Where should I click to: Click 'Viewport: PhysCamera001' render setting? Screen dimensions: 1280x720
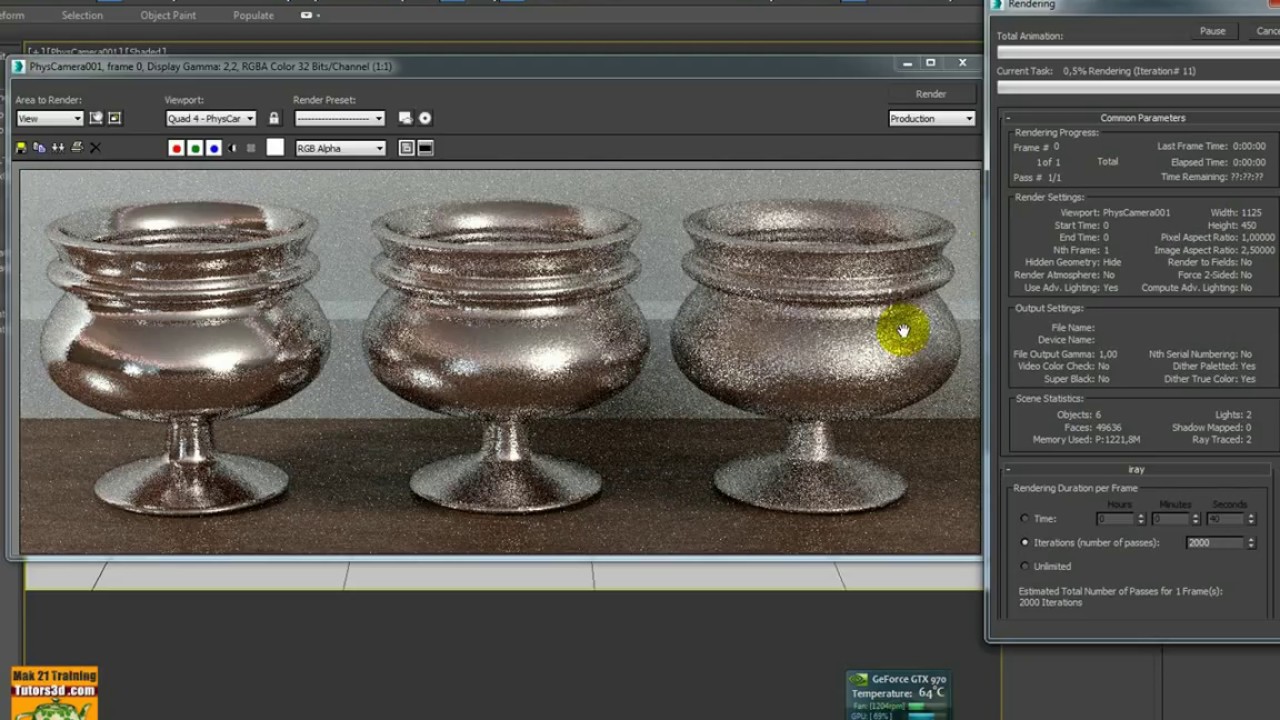pos(1115,213)
